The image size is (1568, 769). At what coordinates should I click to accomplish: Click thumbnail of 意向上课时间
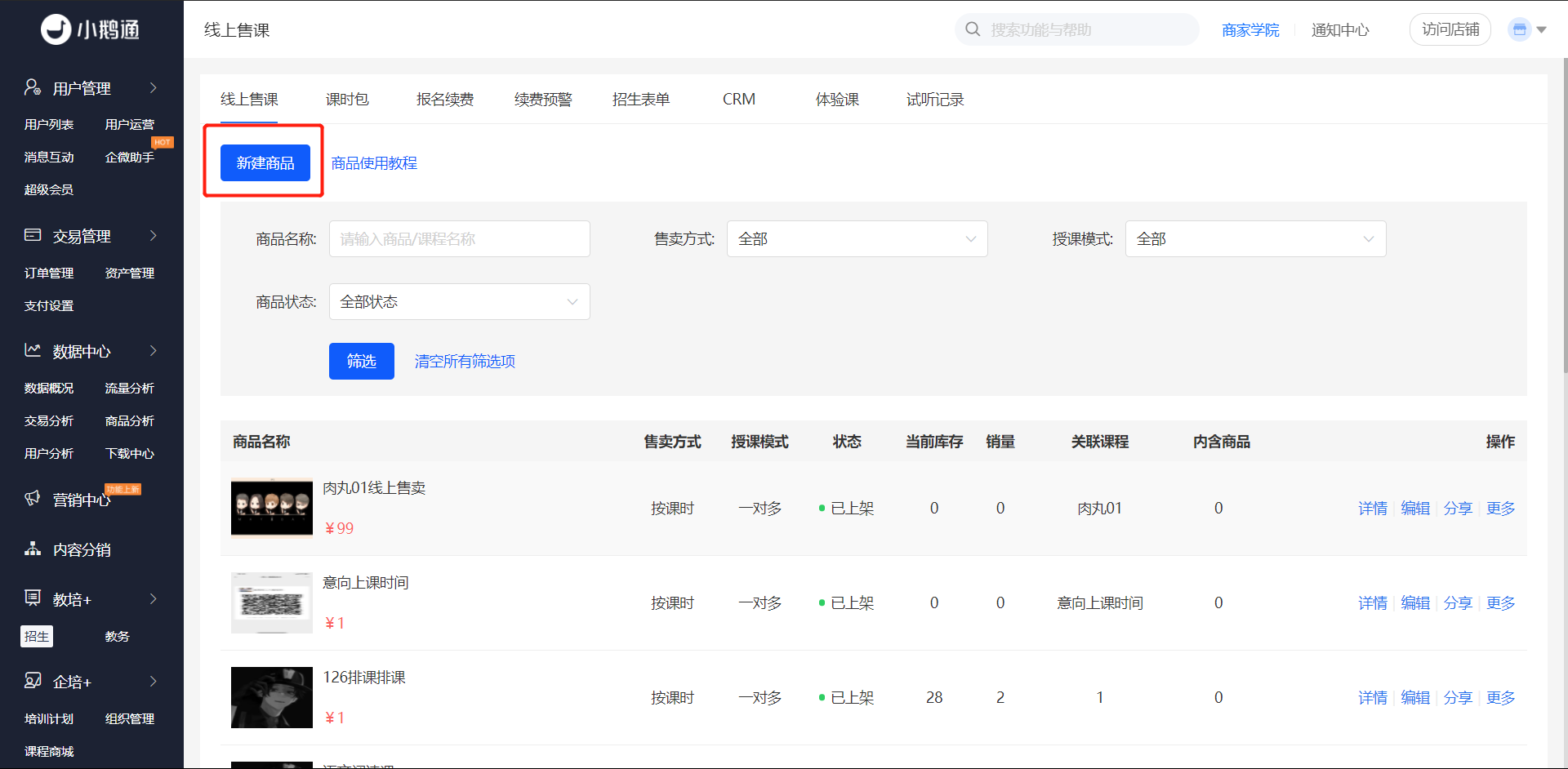click(x=272, y=602)
